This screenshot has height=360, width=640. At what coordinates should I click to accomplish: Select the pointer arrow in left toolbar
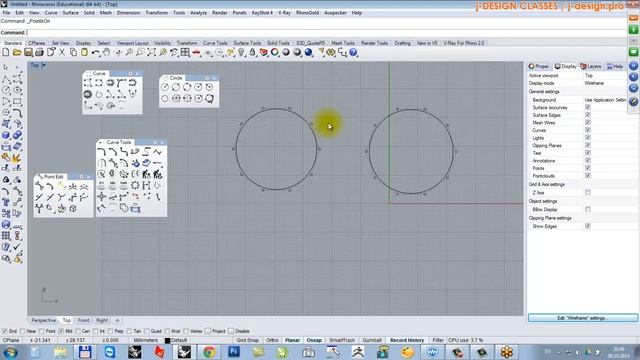point(6,67)
